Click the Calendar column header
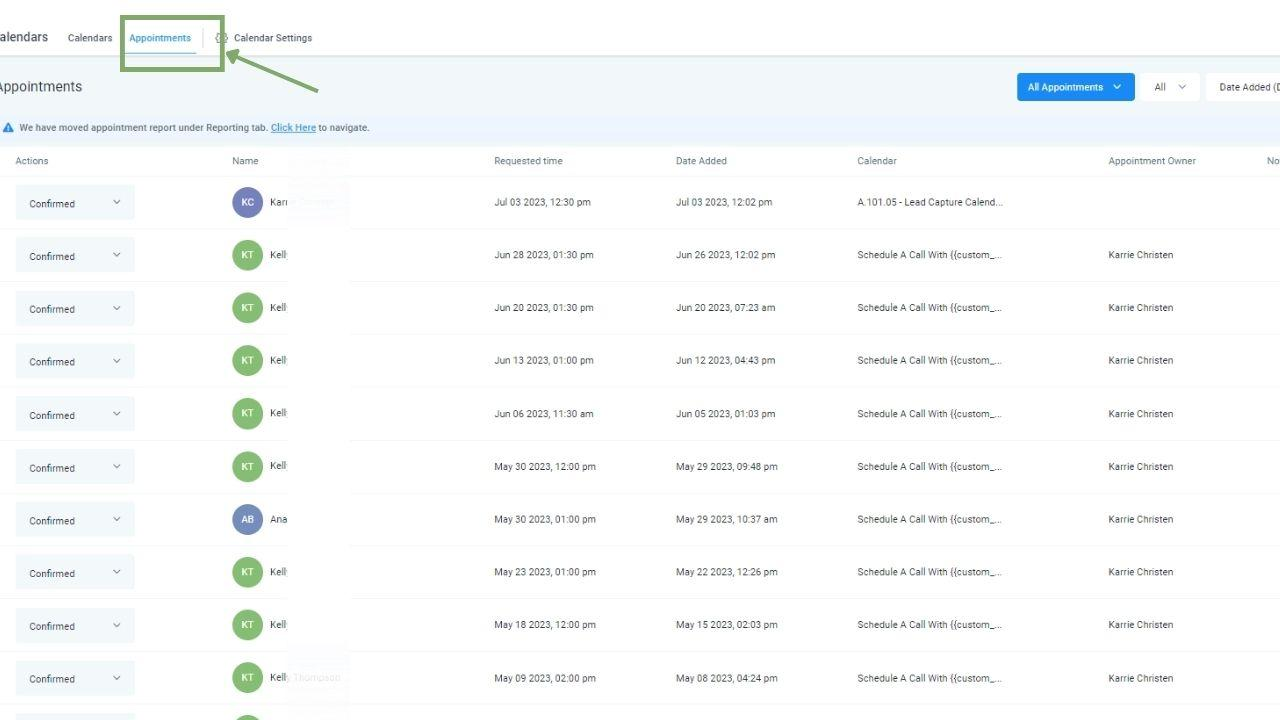This screenshot has height=720, width=1280. (877, 161)
